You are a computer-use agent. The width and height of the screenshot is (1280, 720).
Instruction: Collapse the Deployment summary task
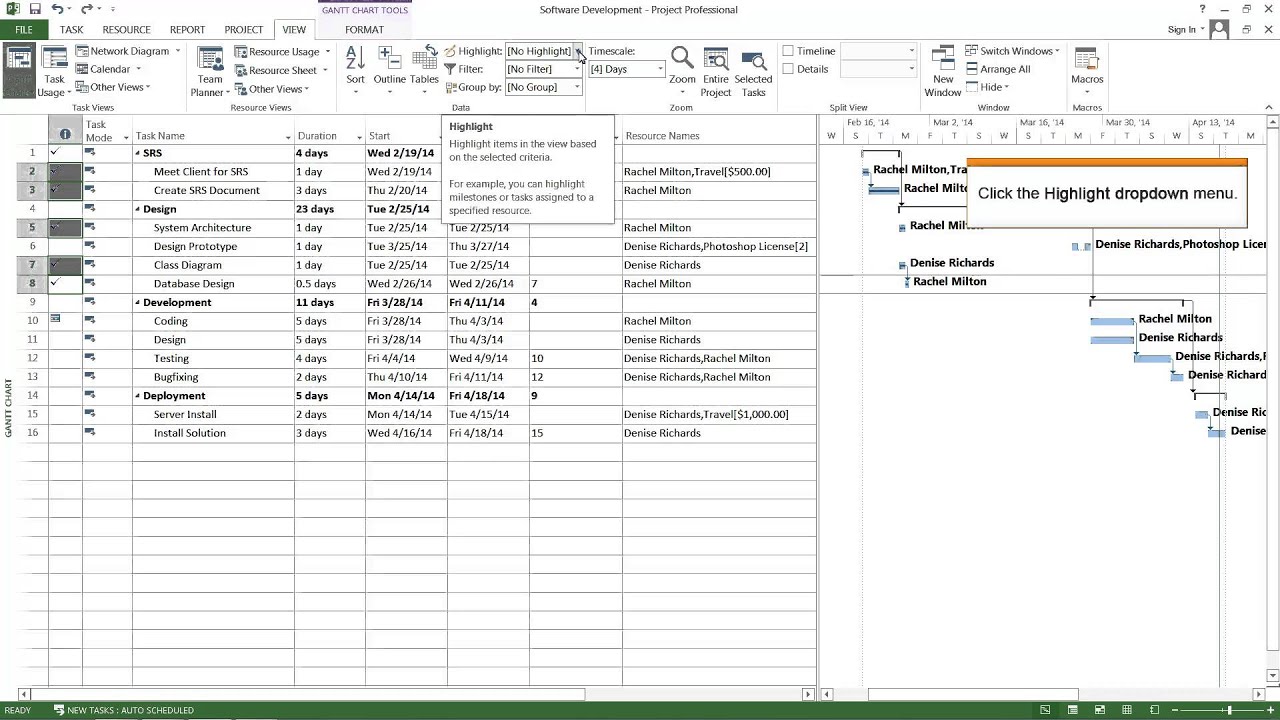[138, 396]
